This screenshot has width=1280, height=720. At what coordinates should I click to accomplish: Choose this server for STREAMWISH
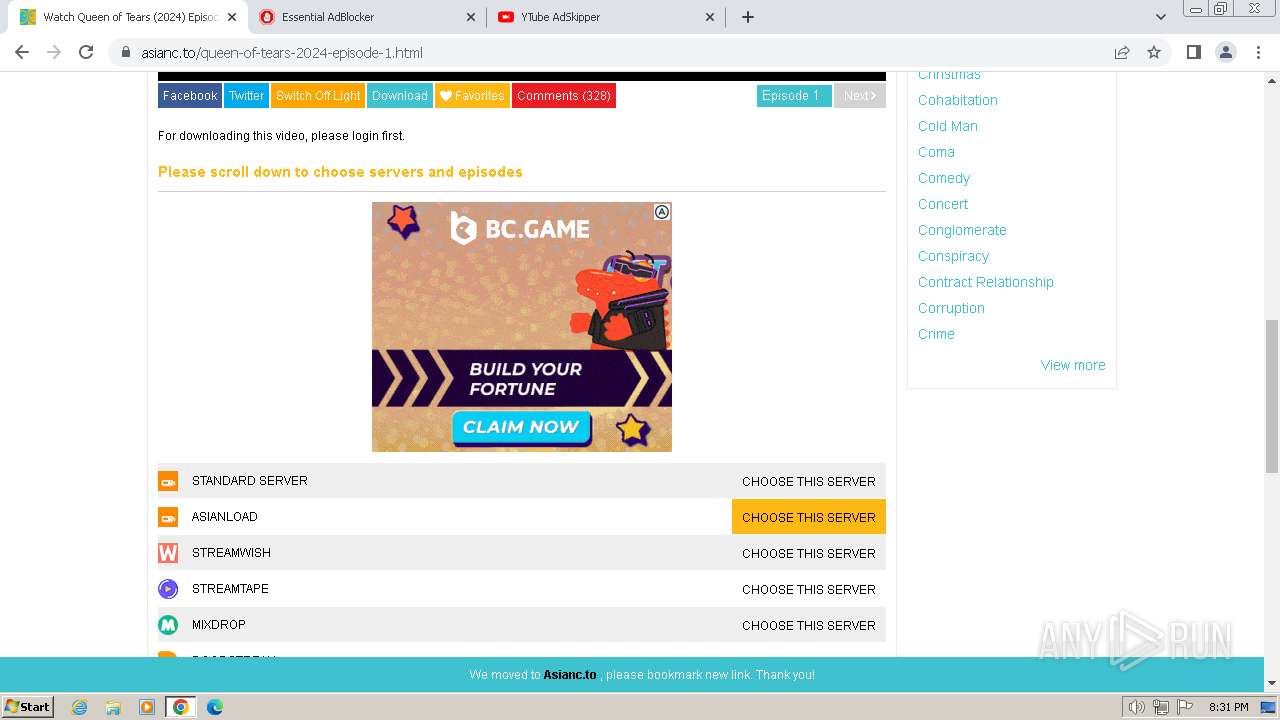tap(809, 553)
